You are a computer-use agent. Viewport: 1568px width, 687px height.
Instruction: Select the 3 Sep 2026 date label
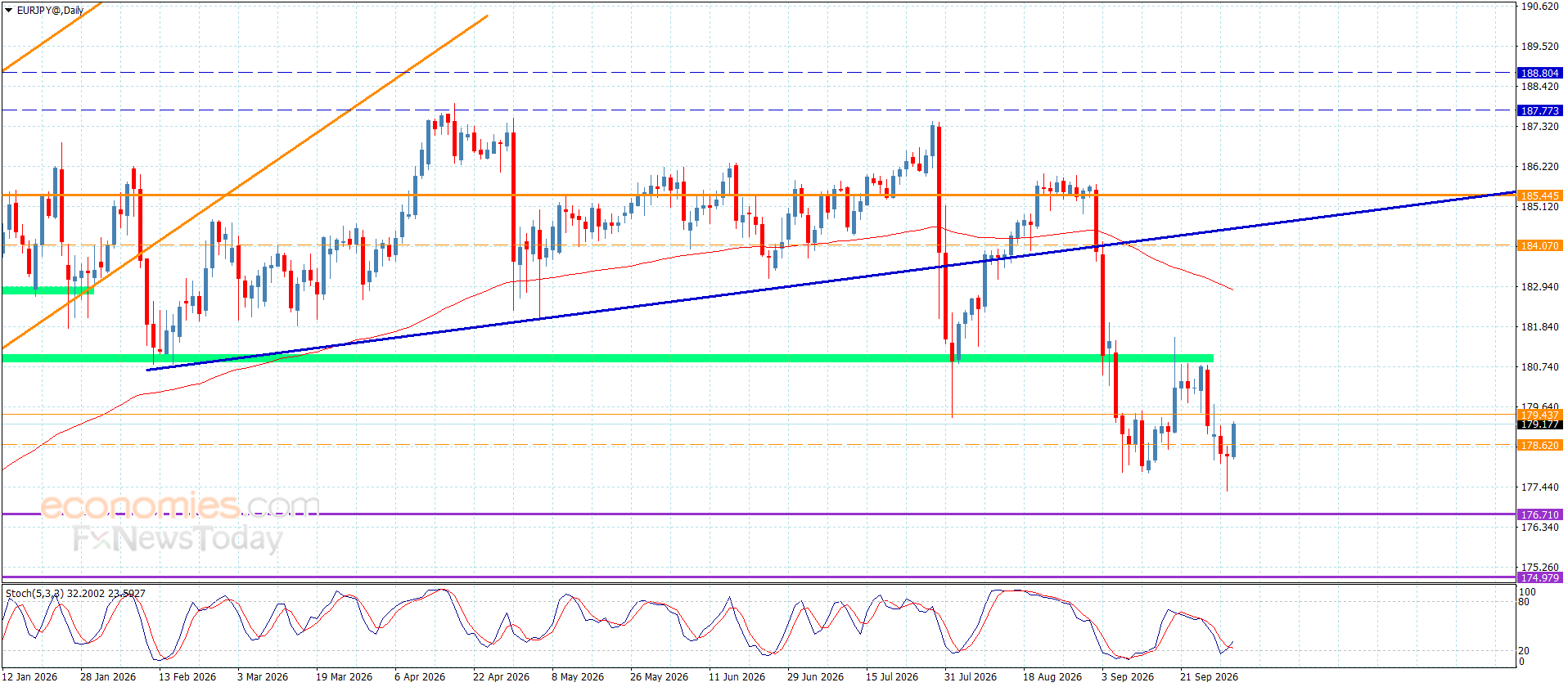[1128, 676]
